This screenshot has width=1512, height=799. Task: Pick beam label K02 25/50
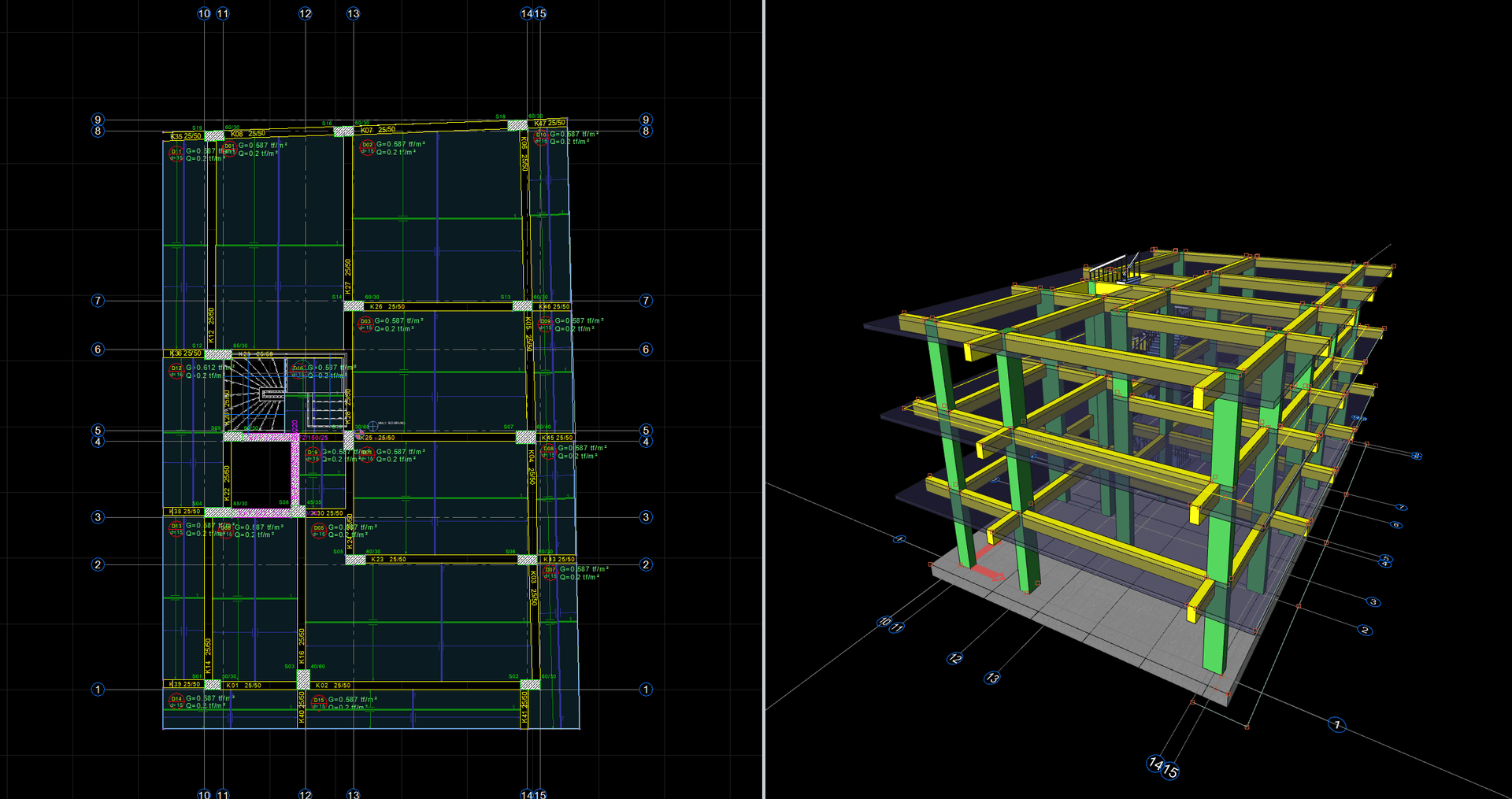click(x=333, y=685)
